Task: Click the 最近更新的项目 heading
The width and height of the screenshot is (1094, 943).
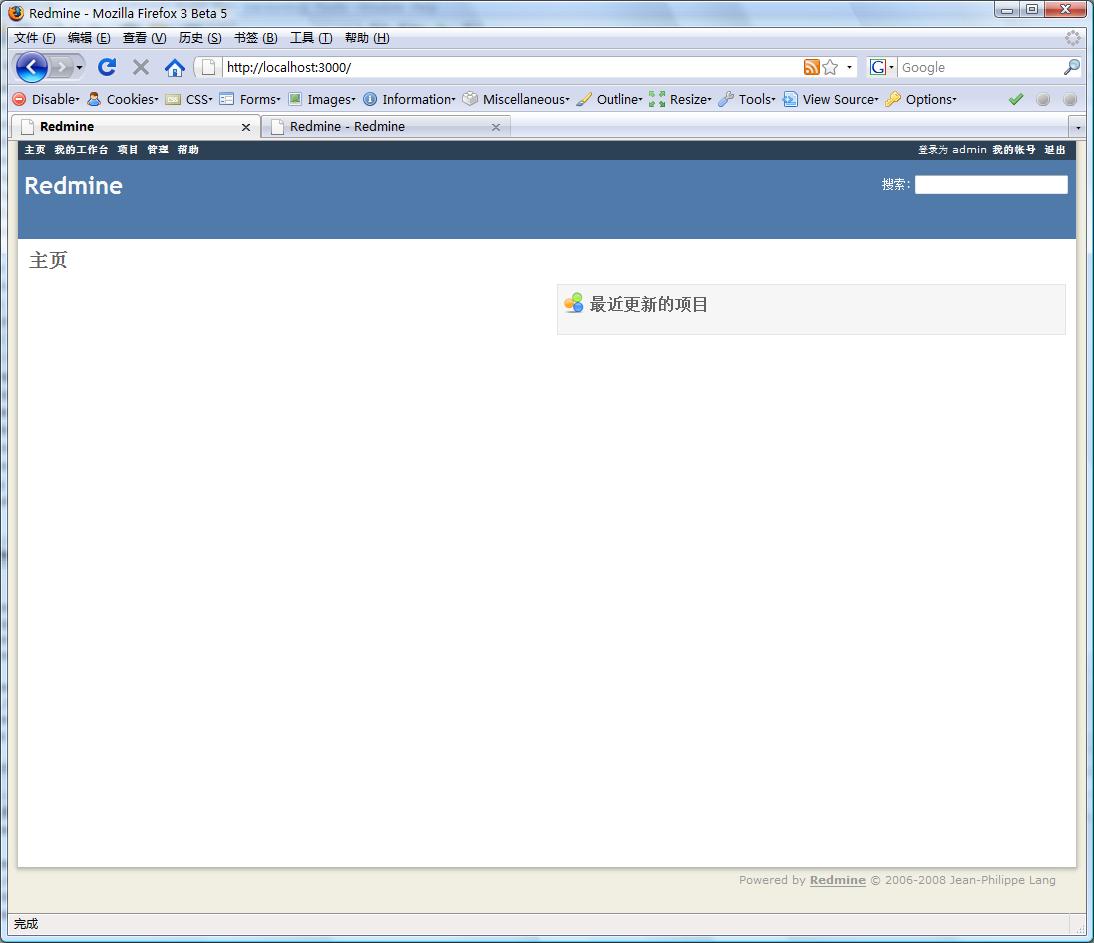Action: pos(649,304)
